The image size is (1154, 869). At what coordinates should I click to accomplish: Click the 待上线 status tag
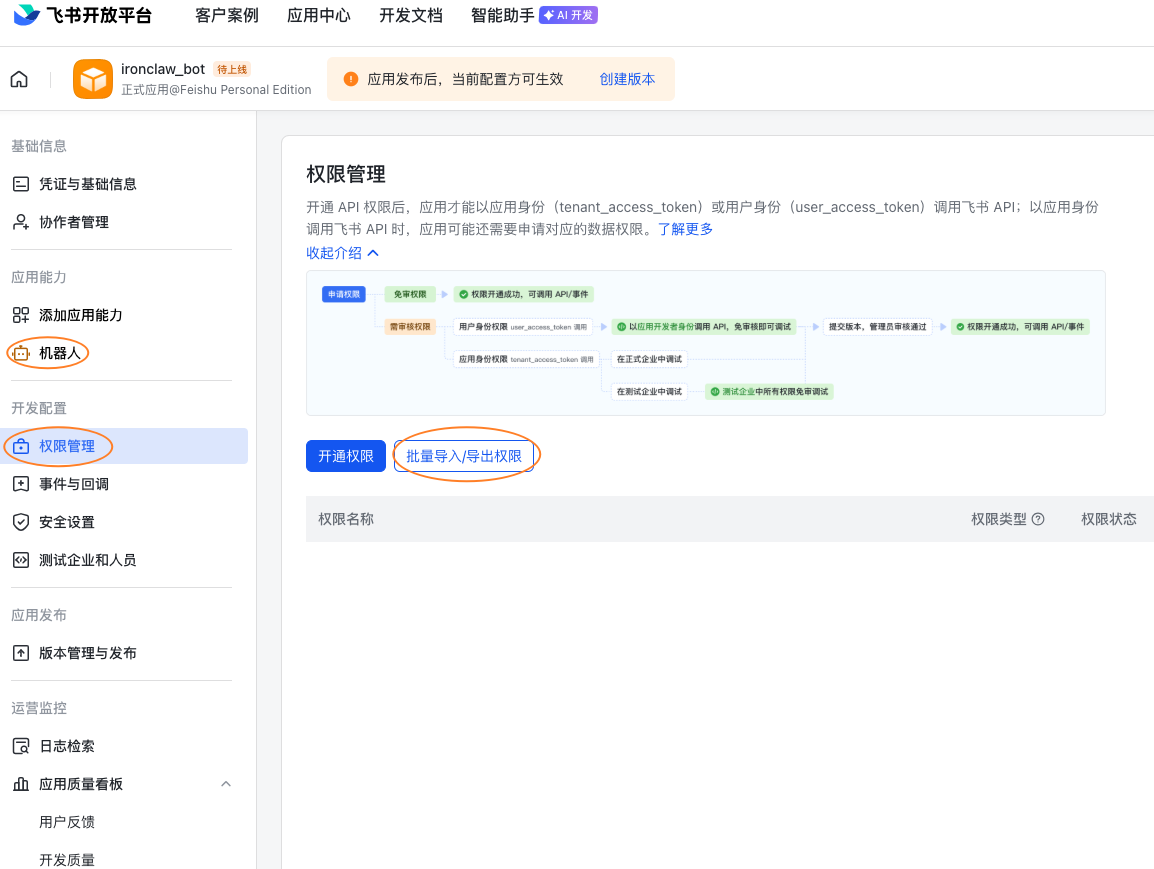point(232,69)
